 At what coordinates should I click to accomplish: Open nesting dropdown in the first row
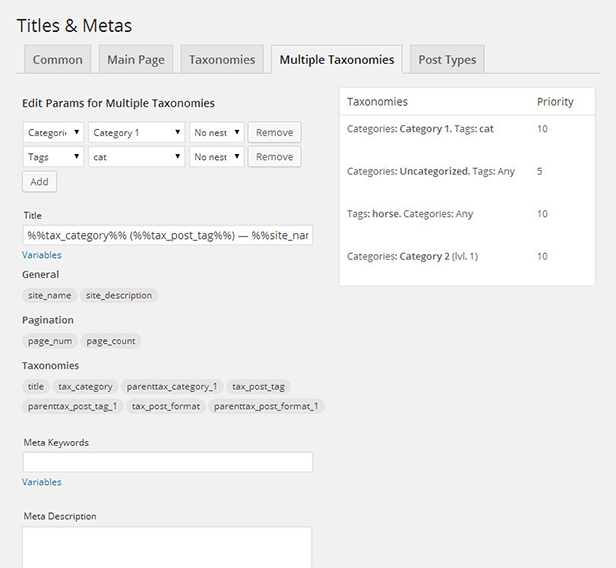point(216,132)
